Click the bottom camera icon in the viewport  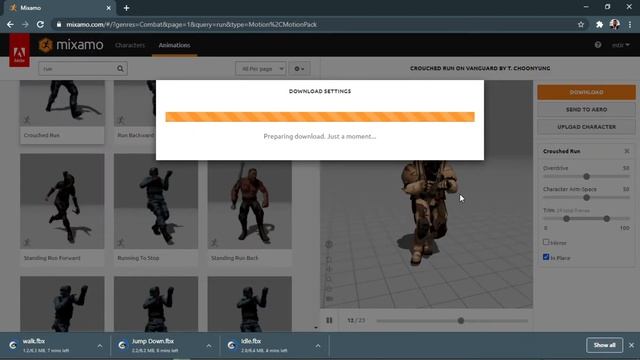[329, 299]
